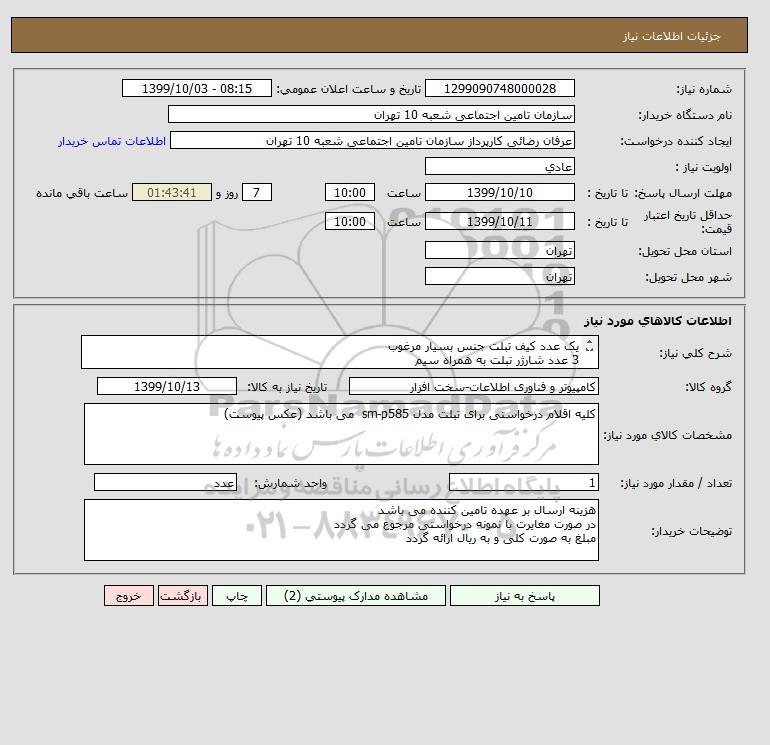Click the request creator field 'عرفان رضائی'

372,140
